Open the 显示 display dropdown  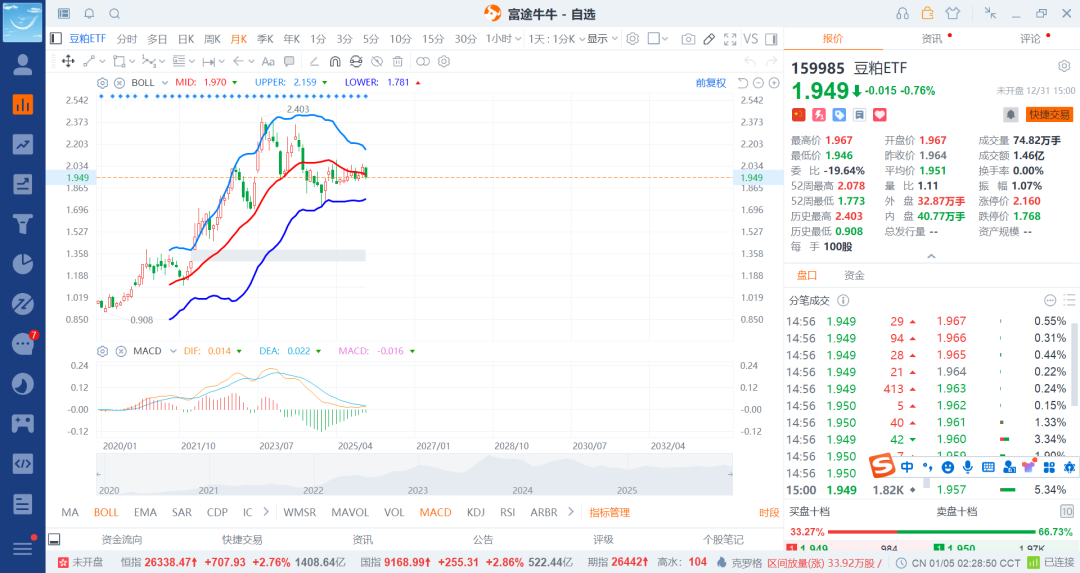point(603,39)
